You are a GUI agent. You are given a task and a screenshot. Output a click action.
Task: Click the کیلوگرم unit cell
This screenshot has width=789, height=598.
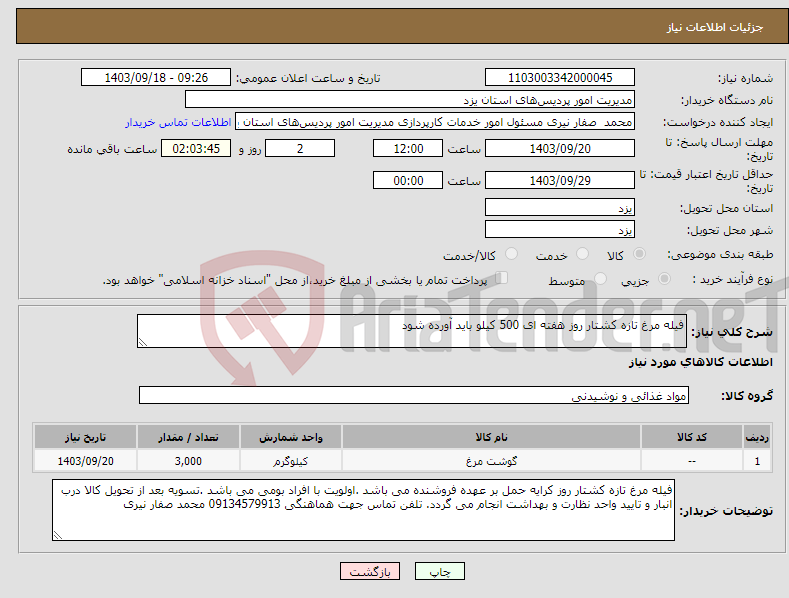291,461
